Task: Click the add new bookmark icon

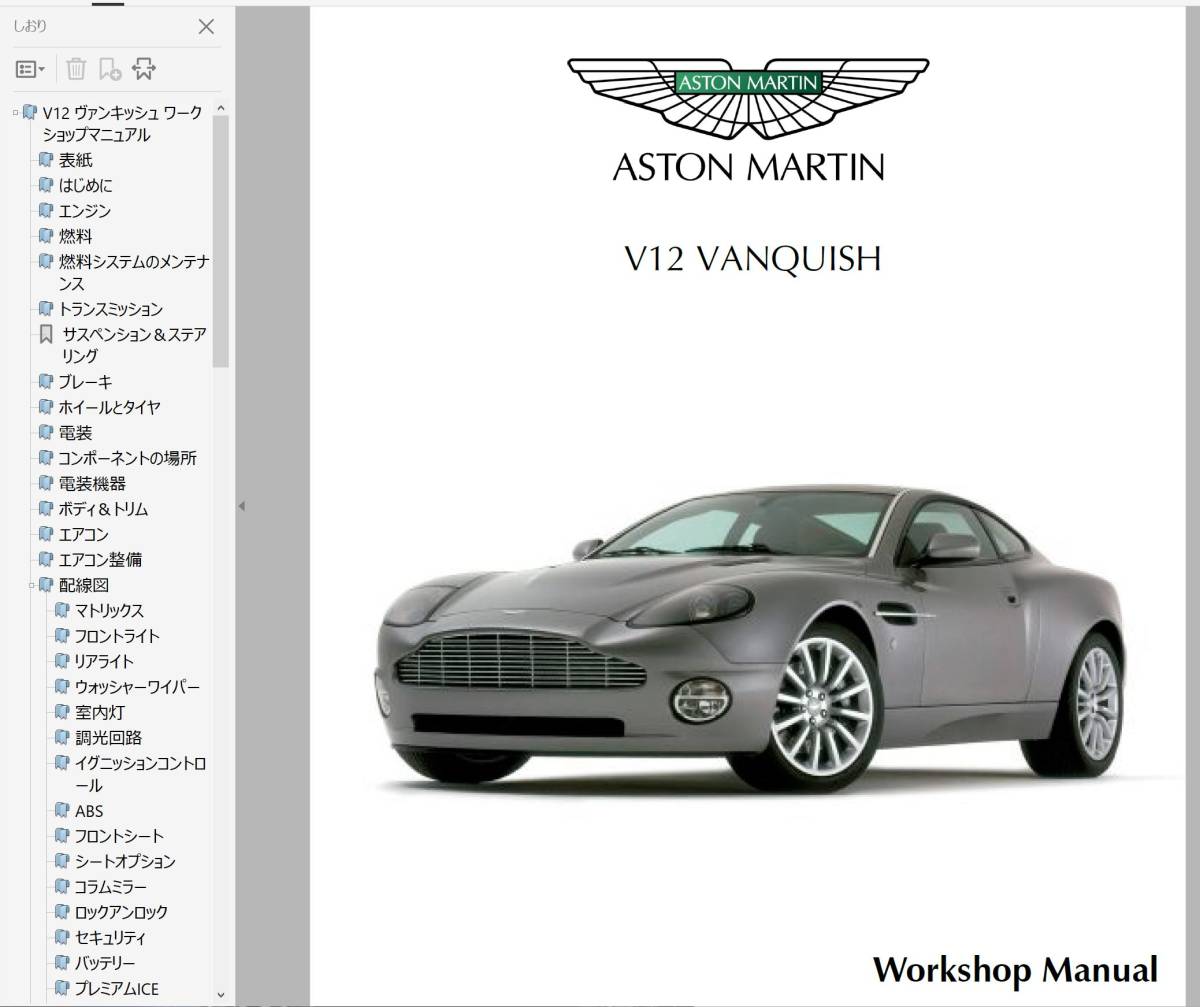Action: pos(110,69)
